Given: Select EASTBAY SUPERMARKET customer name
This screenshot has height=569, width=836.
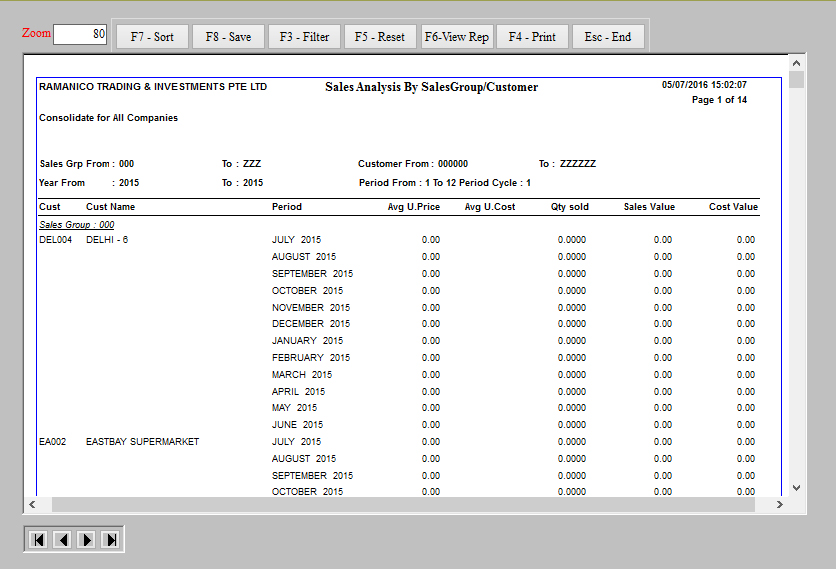Looking at the screenshot, I should [x=142, y=442].
